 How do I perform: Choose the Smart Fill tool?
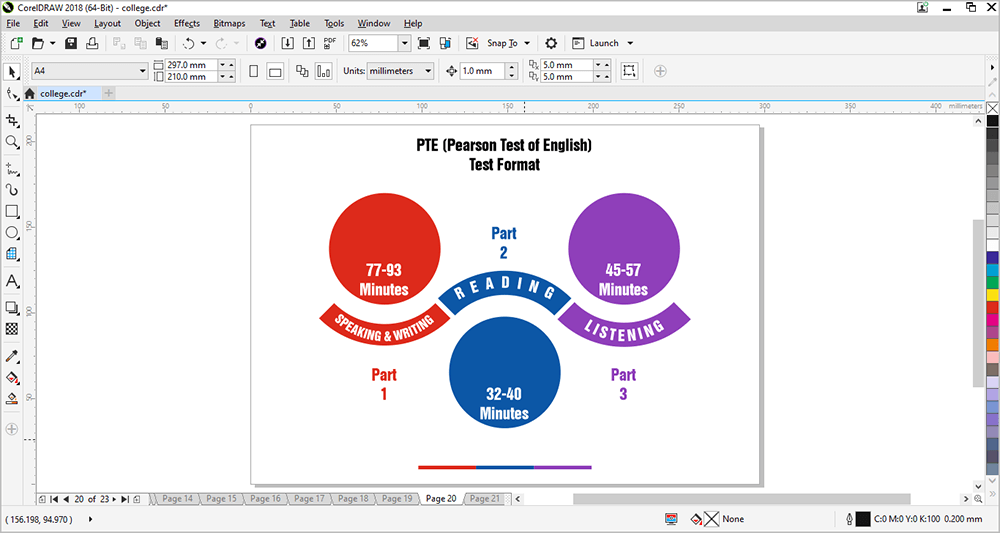(x=11, y=398)
